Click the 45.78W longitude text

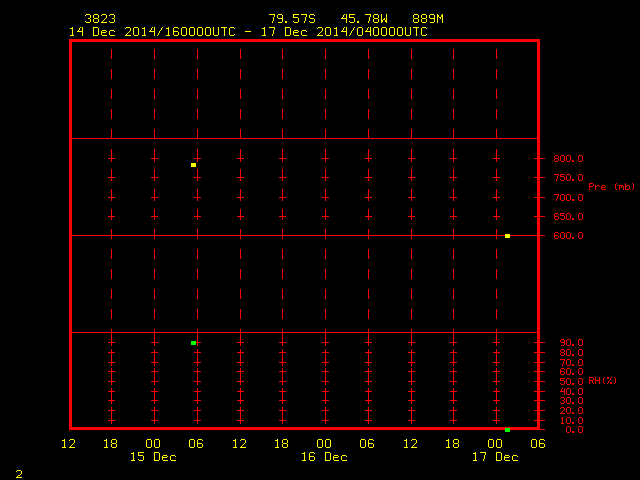click(364, 19)
